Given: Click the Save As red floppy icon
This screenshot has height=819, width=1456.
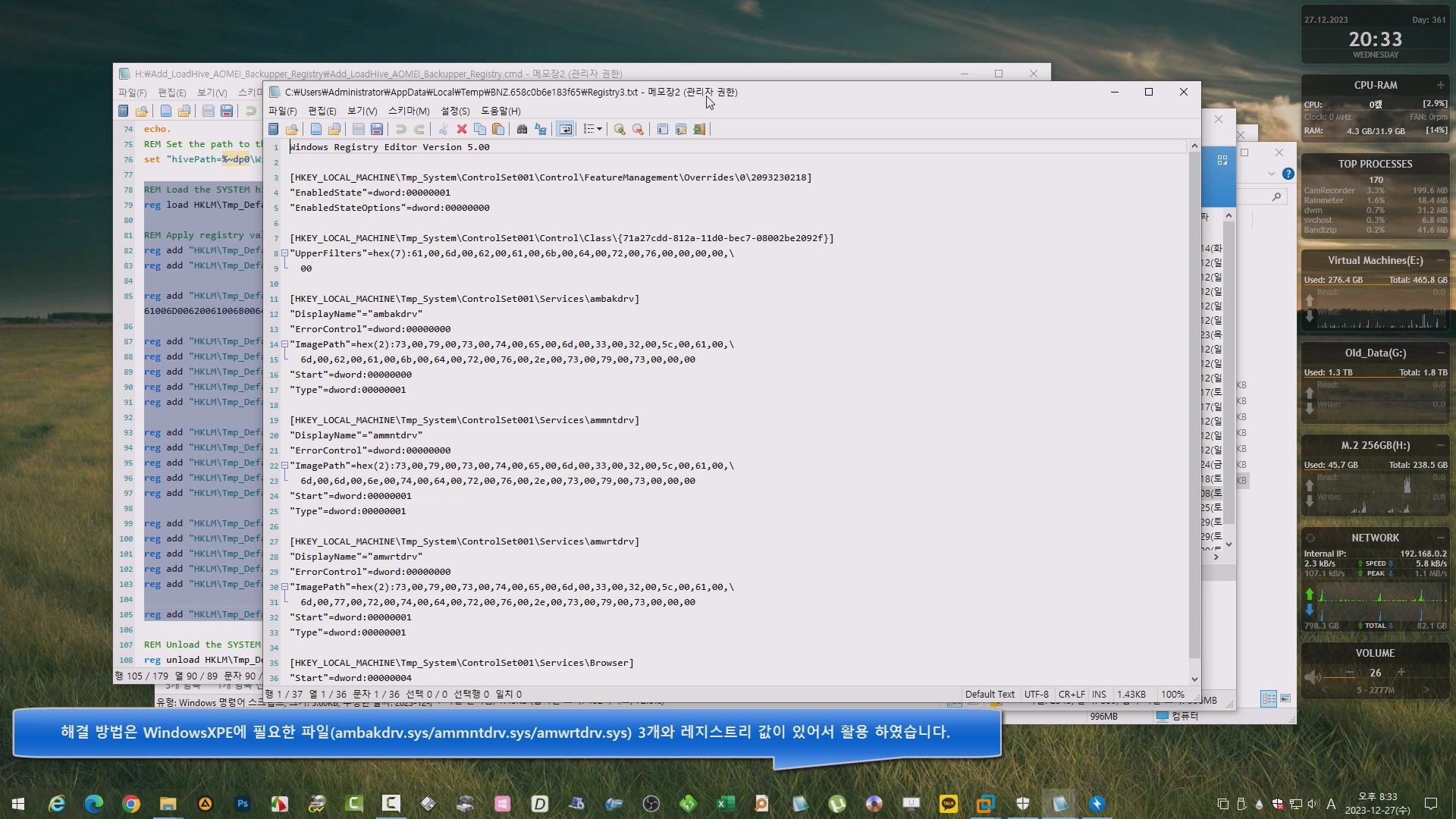Looking at the screenshot, I should [x=377, y=130].
